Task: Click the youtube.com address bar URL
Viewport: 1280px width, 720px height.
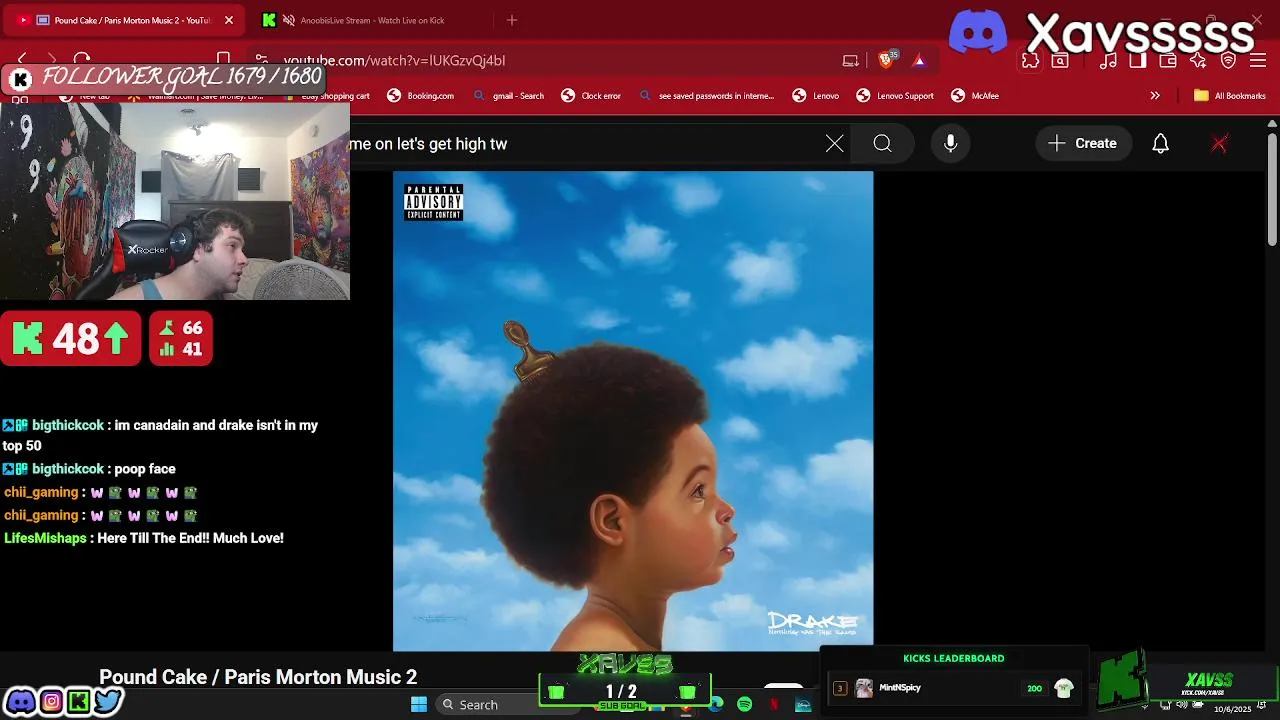Action: pyautogui.click(x=394, y=61)
